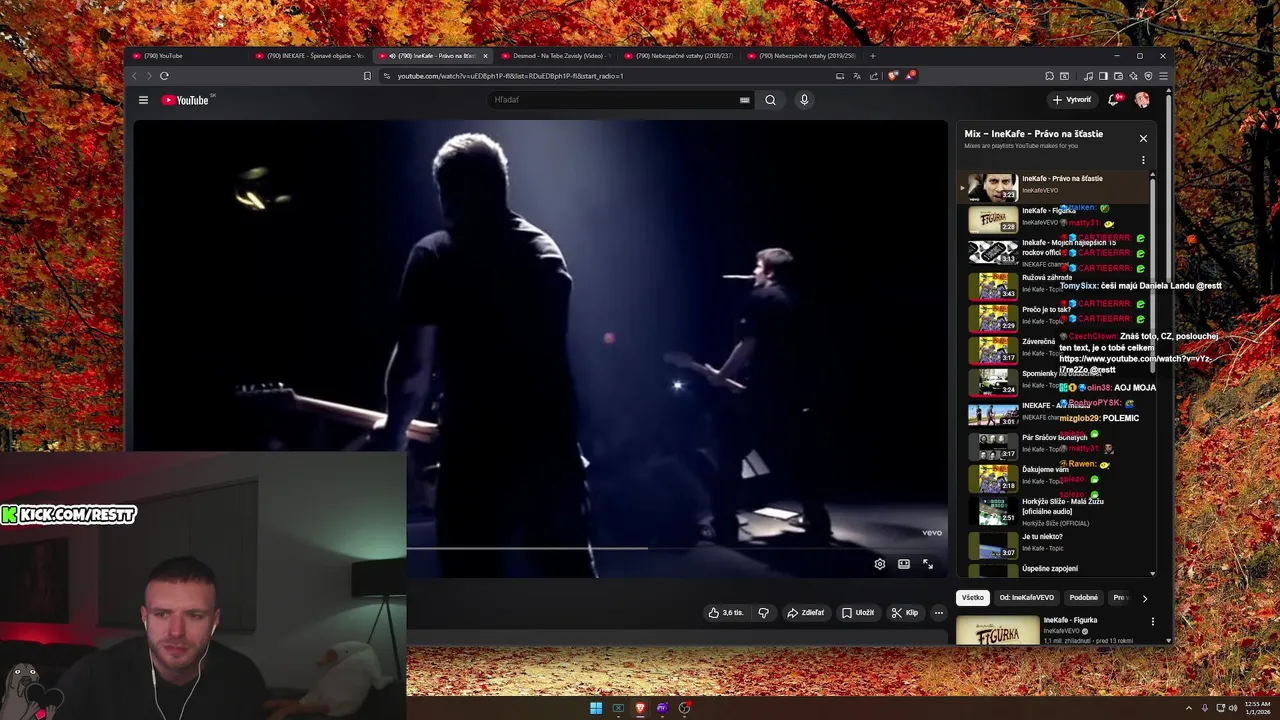This screenshot has width=1280, height=720.
Task: Show more filter chips with right arrow
Action: tap(1144, 598)
